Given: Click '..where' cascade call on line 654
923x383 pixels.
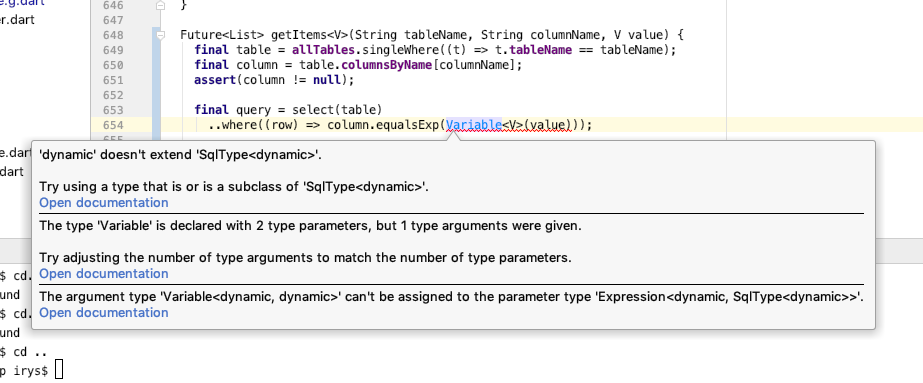Looking at the screenshot, I should tap(233, 125).
